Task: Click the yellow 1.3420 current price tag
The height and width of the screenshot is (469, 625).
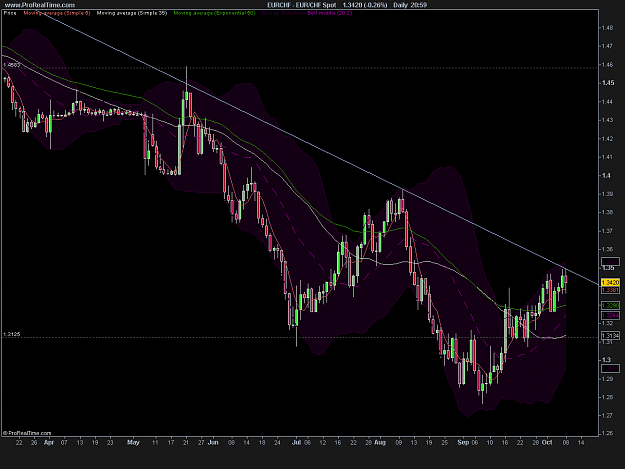Action: point(610,282)
